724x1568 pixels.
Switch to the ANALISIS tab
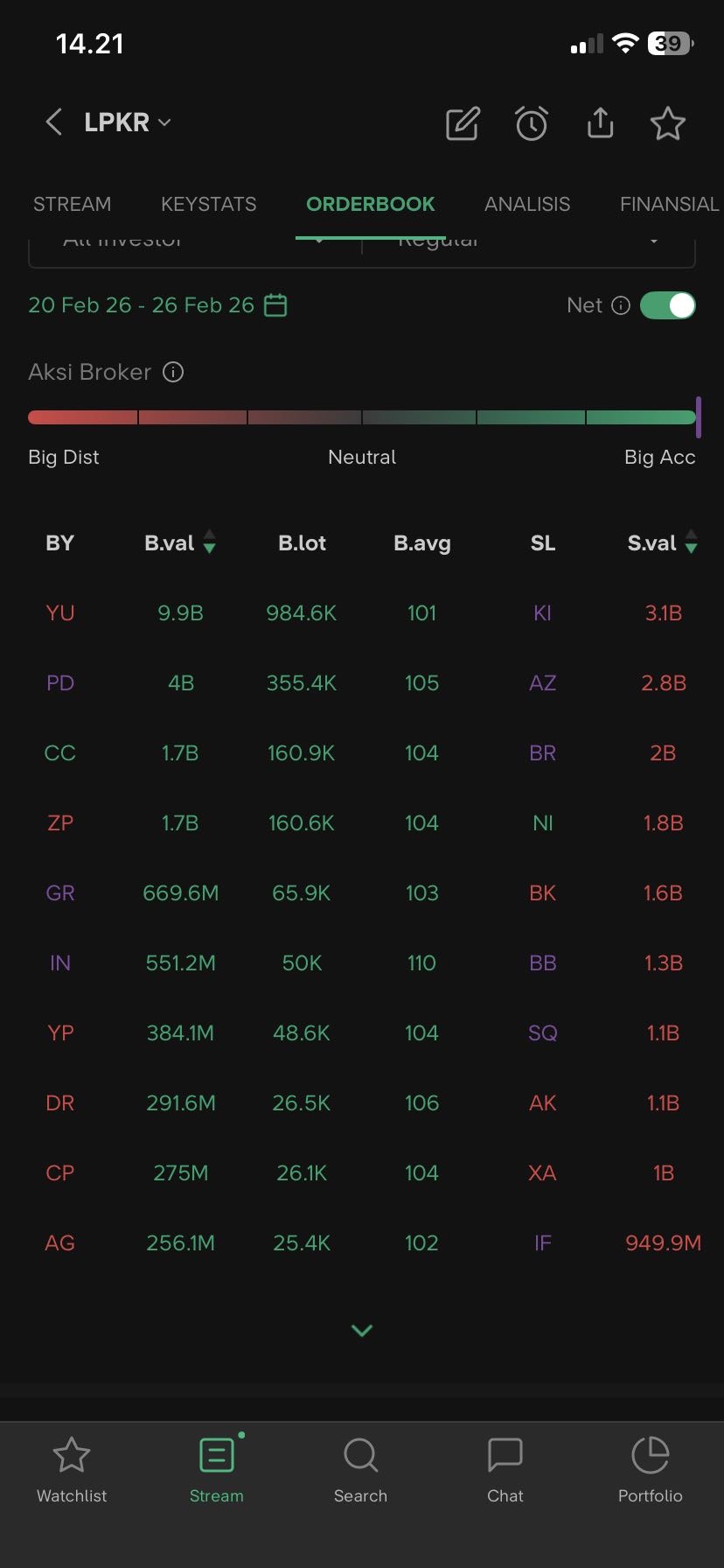coord(527,204)
